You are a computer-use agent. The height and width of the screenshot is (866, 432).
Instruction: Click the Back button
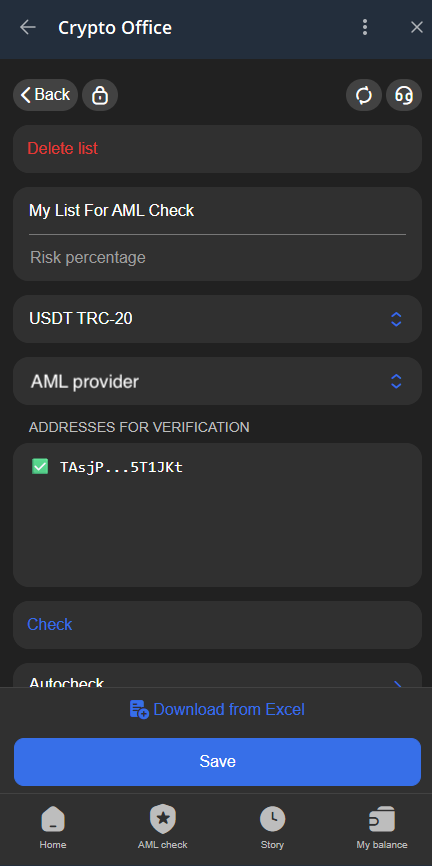45,95
